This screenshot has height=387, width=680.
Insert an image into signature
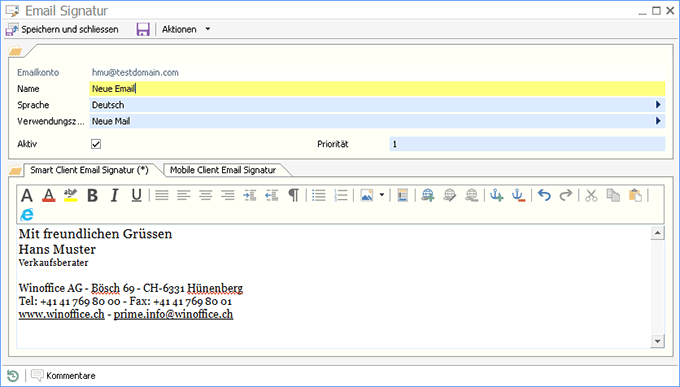[366, 196]
